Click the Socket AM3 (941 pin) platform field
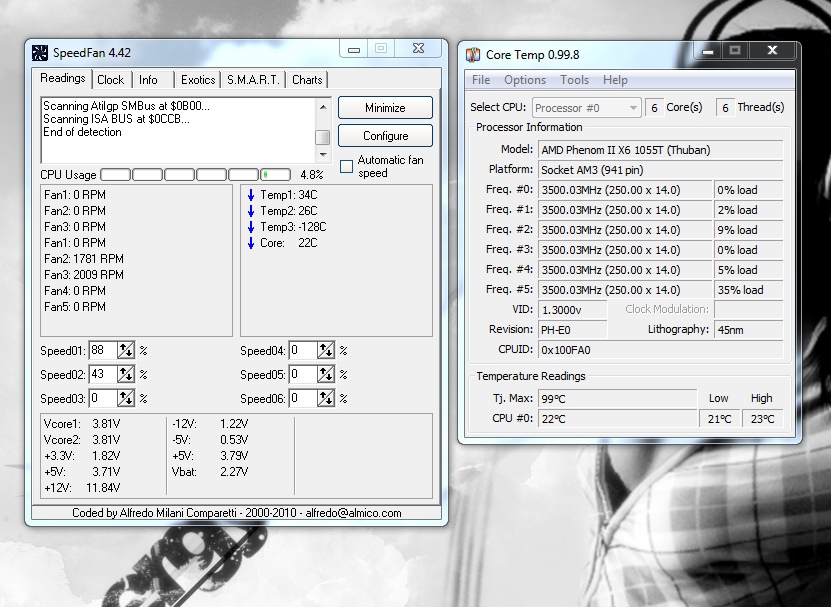 [x=660, y=170]
